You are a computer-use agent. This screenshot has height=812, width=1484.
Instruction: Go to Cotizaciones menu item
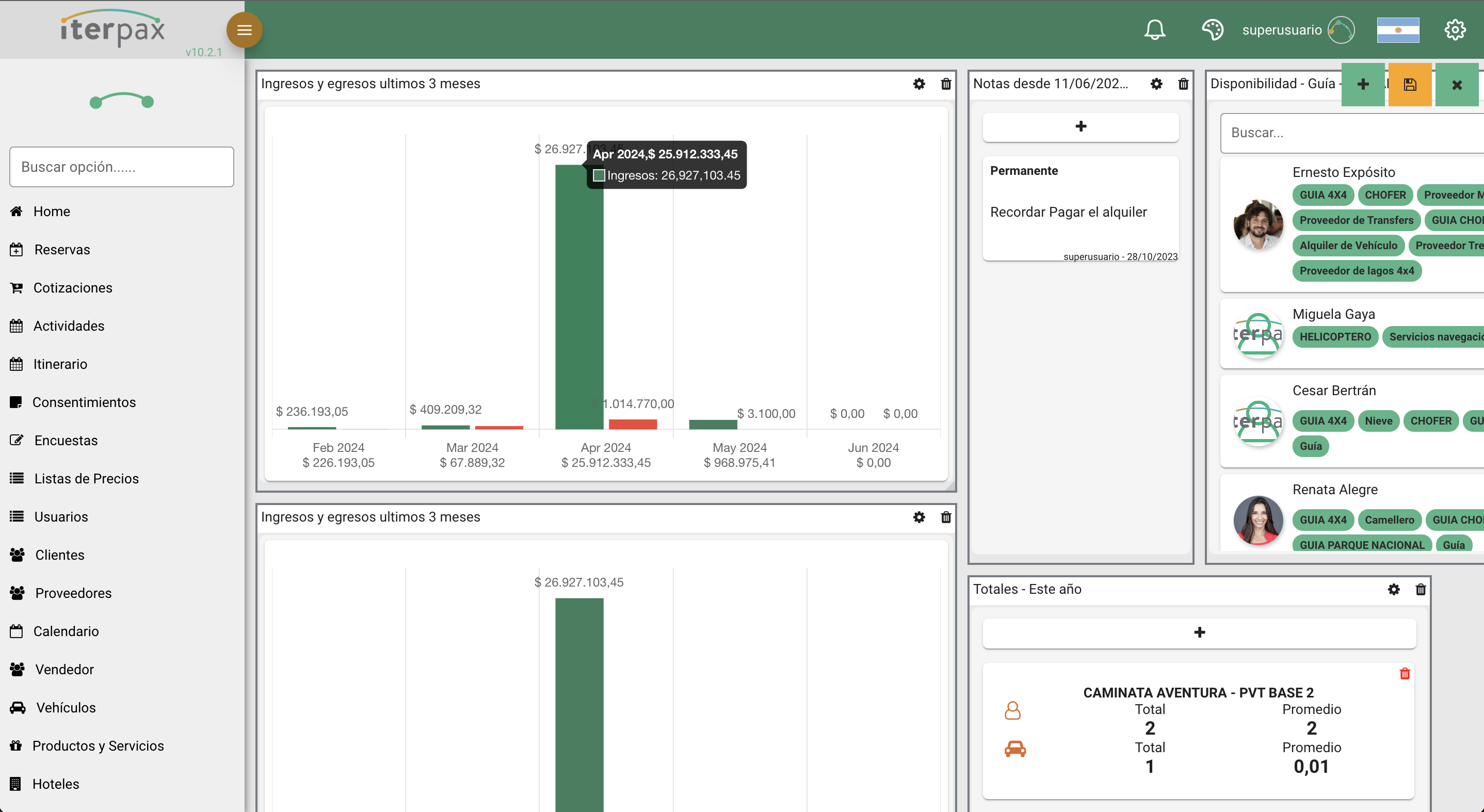(73, 287)
